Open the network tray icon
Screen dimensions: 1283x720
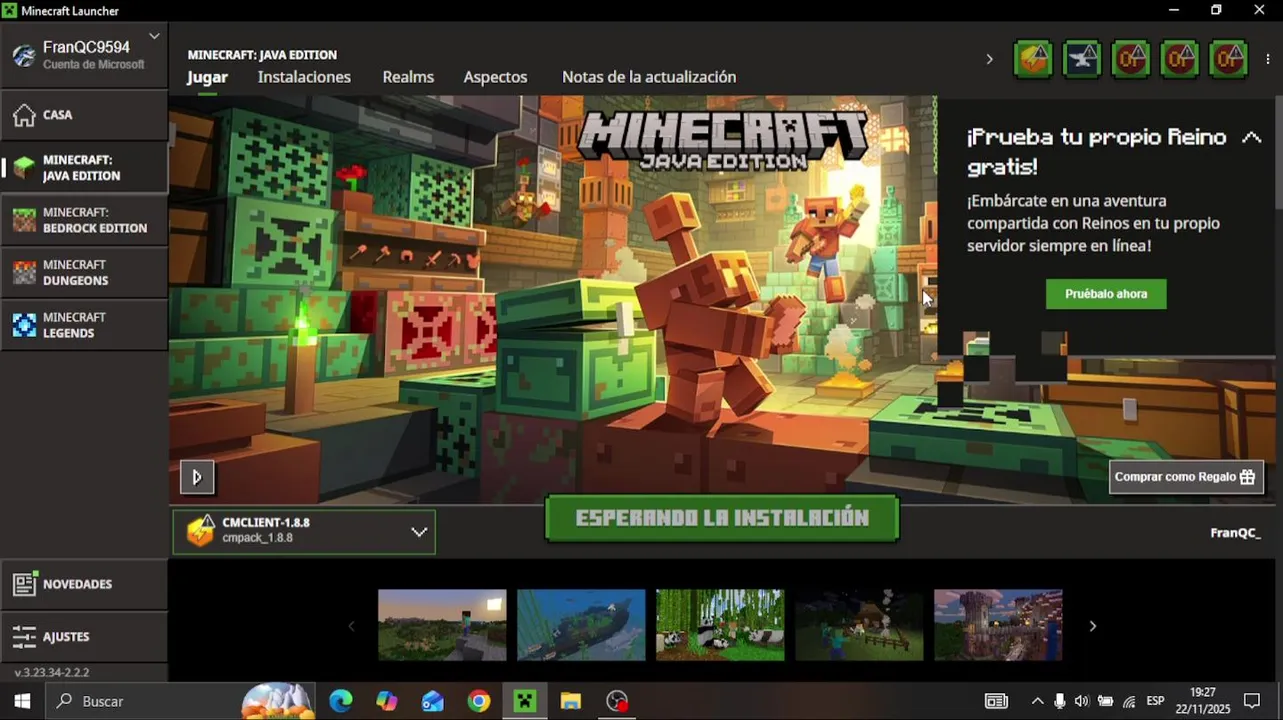pos(1129,701)
